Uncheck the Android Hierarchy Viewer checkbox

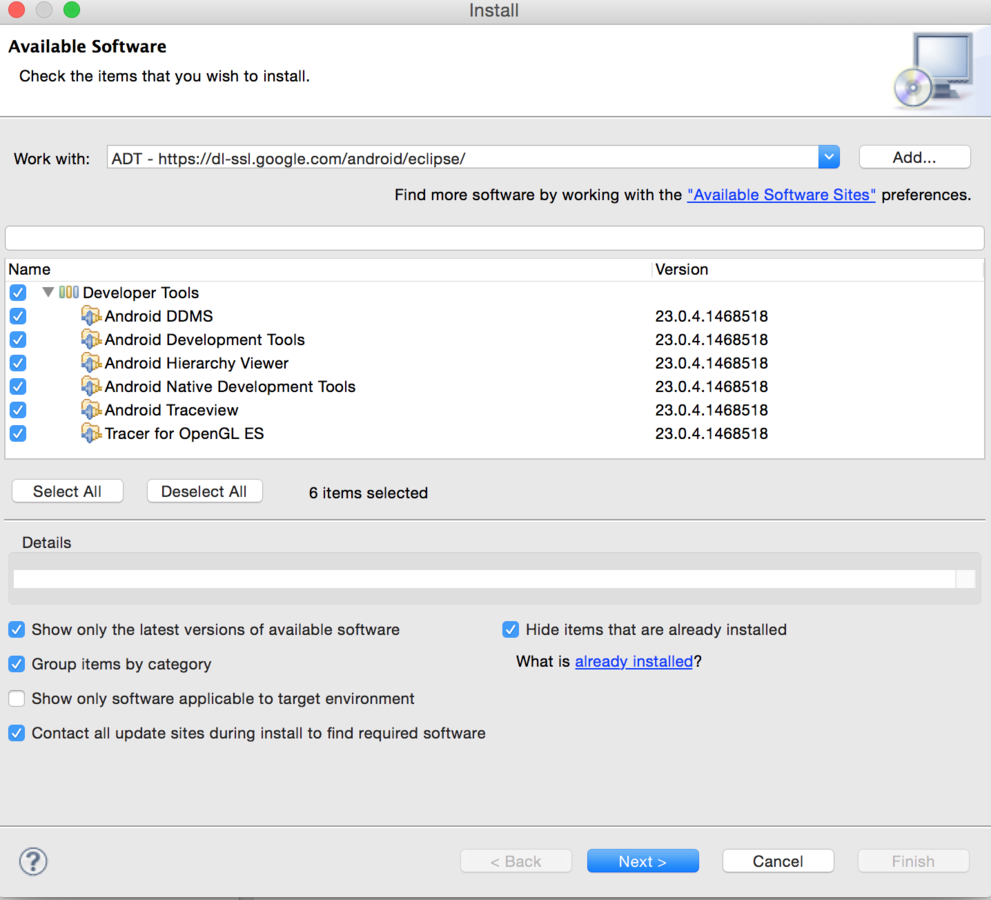pyautogui.click(x=18, y=363)
